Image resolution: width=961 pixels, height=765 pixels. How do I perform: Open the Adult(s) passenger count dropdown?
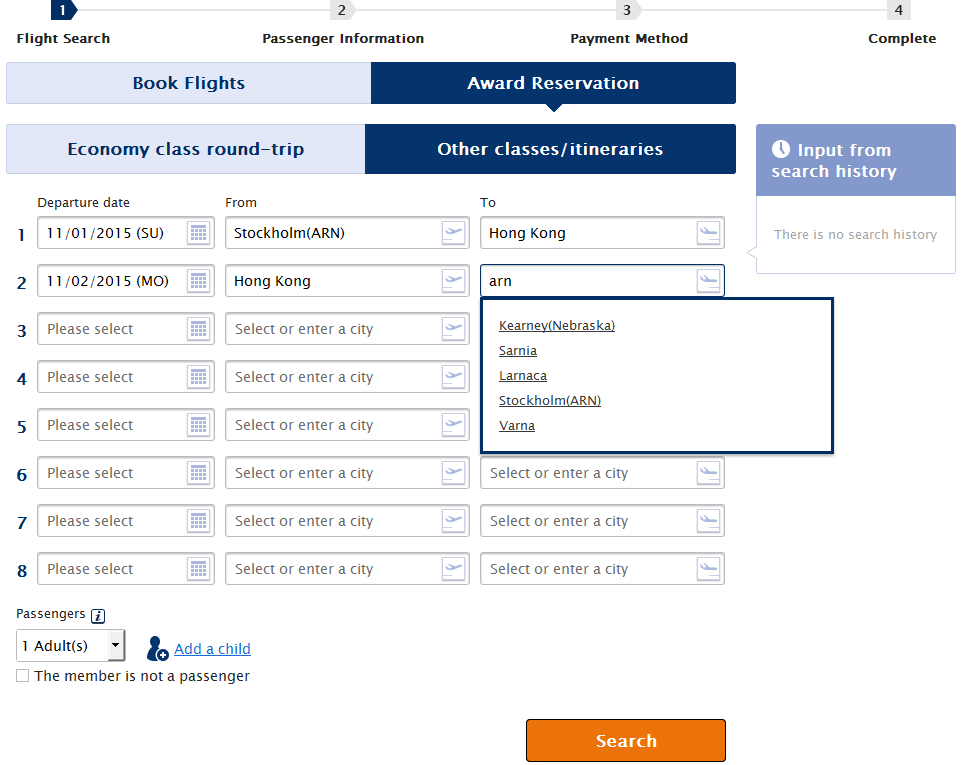click(x=70, y=646)
